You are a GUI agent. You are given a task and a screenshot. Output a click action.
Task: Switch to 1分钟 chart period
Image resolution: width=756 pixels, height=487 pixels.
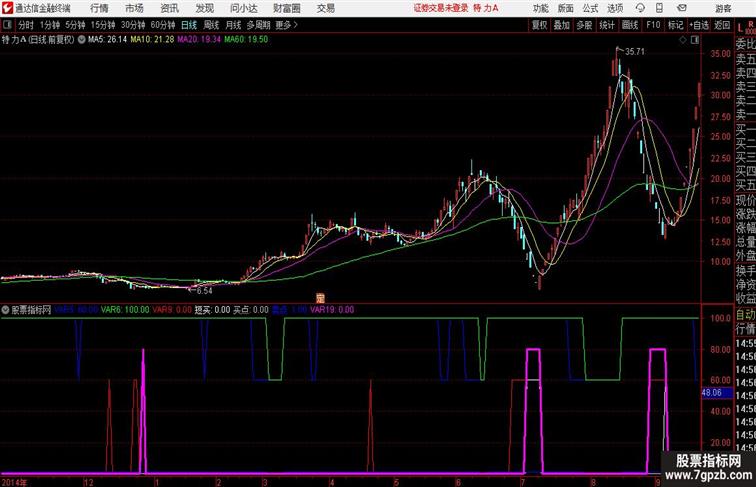50,25
